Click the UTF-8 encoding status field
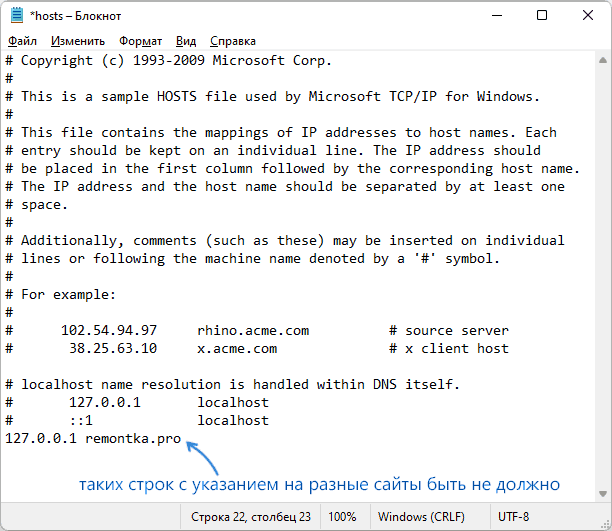Screen dimensions: 612x531 (513, 517)
